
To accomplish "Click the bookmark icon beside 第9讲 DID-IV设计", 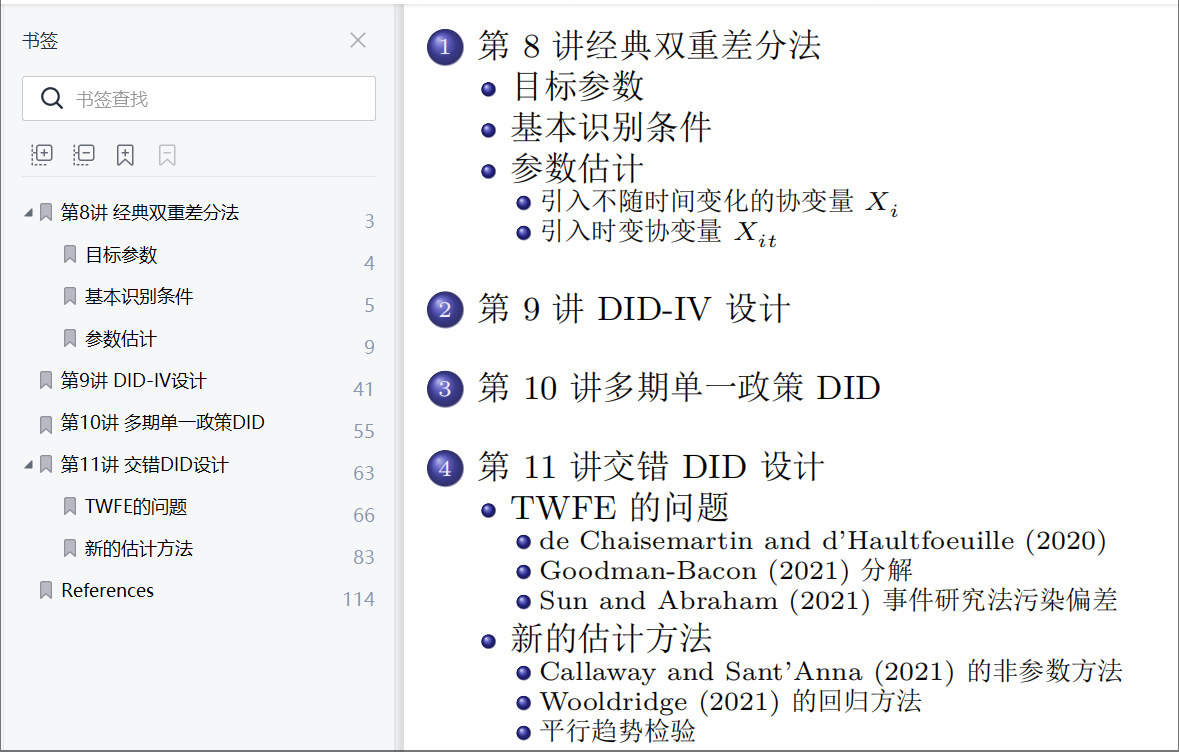I will [x=46, y=381].
